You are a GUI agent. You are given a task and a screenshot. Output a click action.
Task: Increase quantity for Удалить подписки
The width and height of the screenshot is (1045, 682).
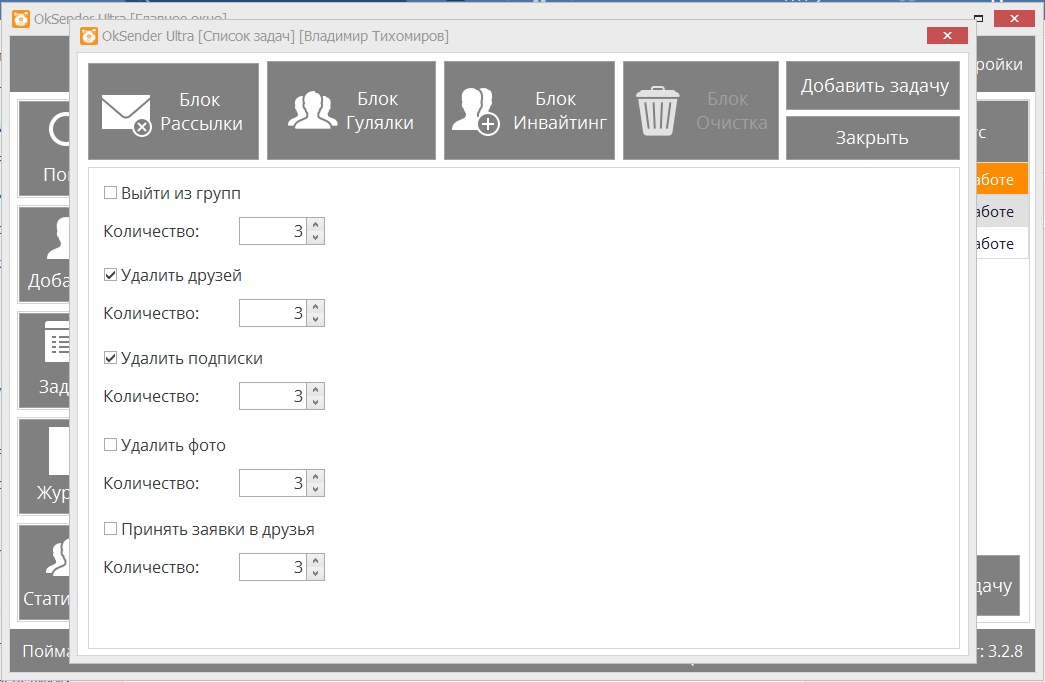(316, 391)
